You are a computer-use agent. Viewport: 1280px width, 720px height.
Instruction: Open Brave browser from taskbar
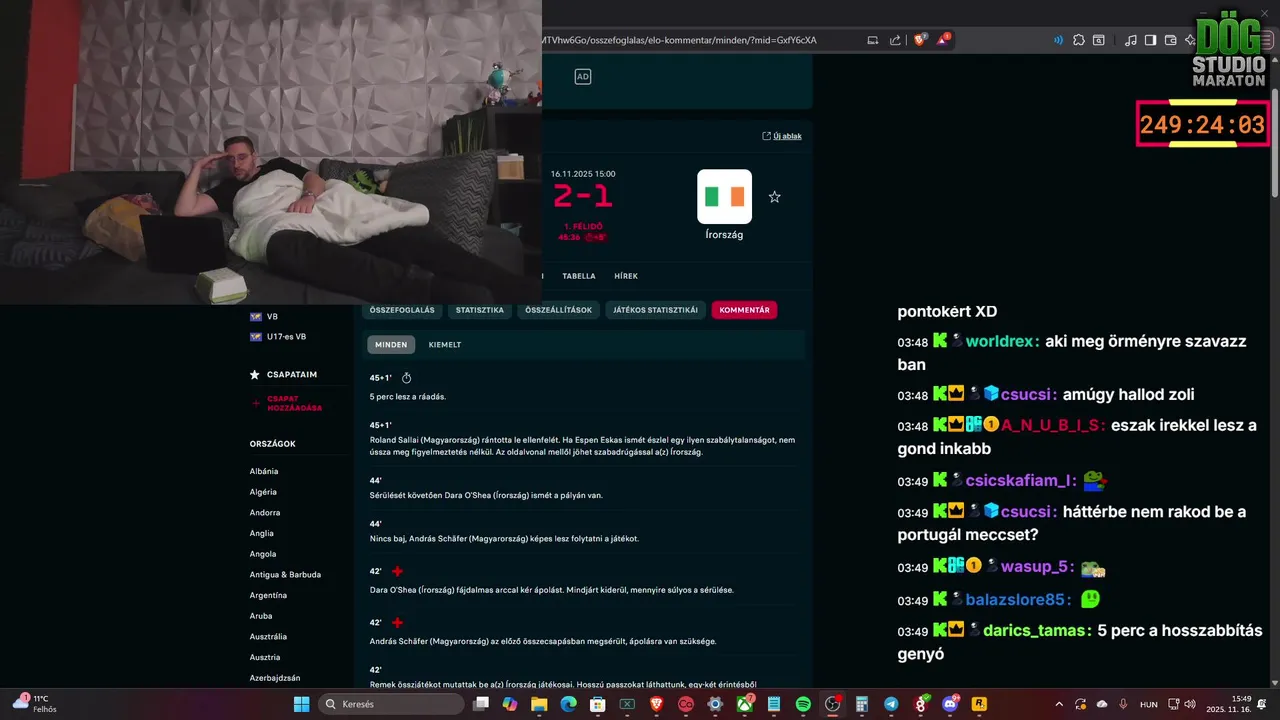tap(656, 704)
